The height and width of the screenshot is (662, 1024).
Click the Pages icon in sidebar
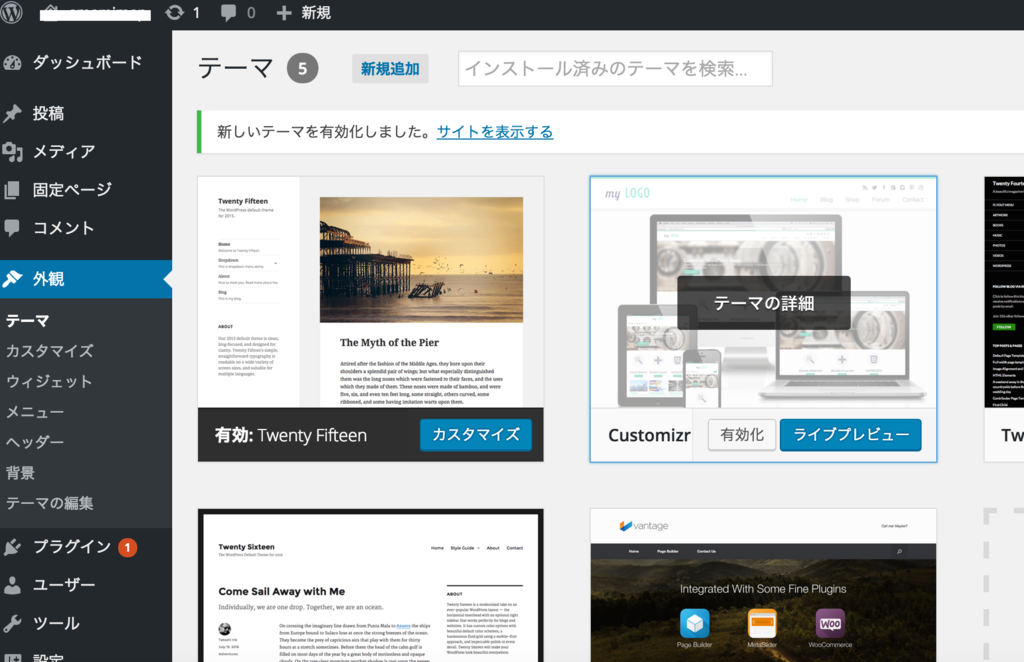(12, 190)
